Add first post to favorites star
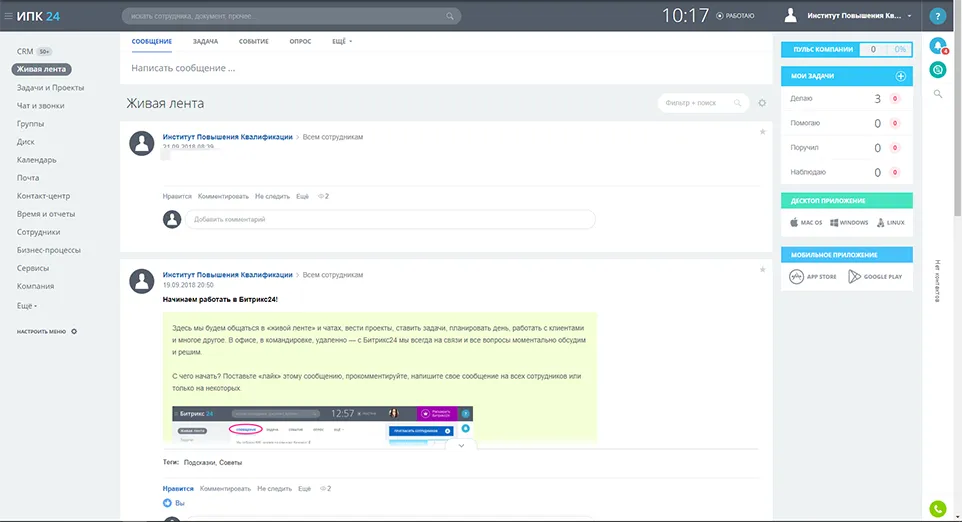 (x=763, y=132)
